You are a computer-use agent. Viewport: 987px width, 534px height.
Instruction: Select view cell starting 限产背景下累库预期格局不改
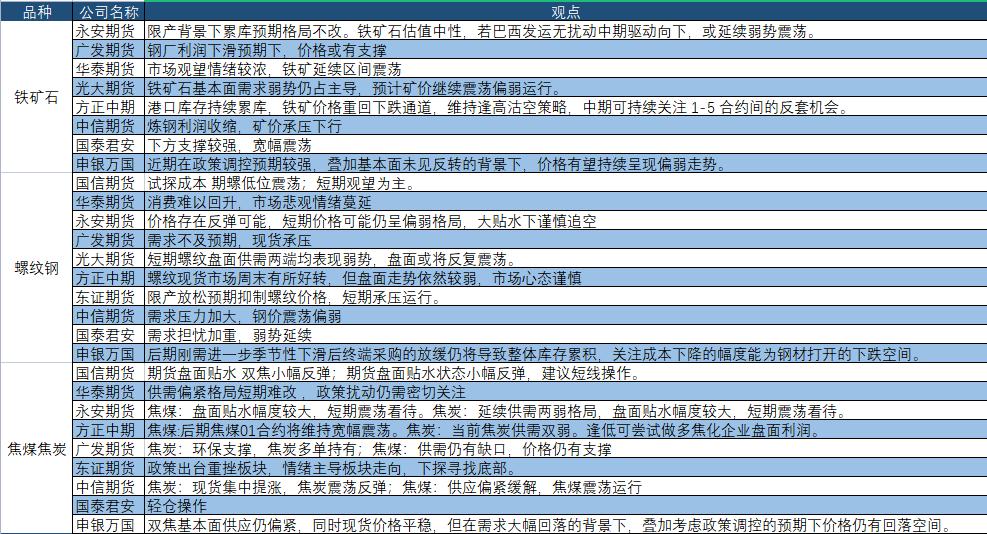pyautogui.click(x=565, y=31)
